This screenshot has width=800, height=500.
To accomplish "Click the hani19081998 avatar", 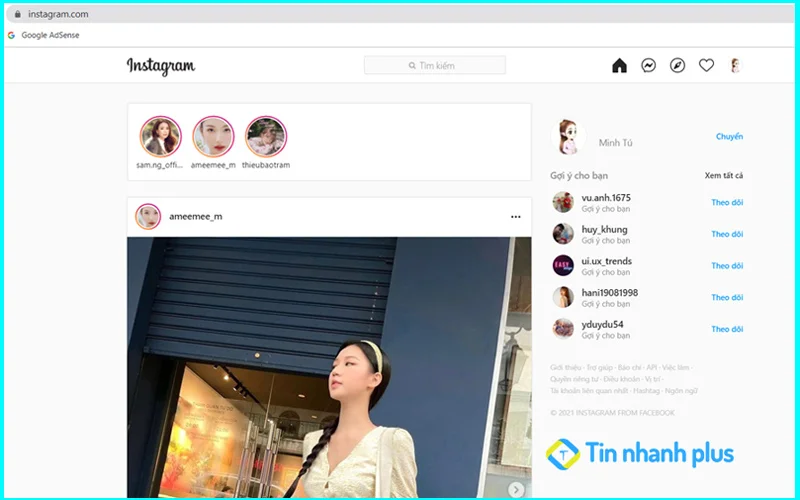I will click(x=563, y=297).
